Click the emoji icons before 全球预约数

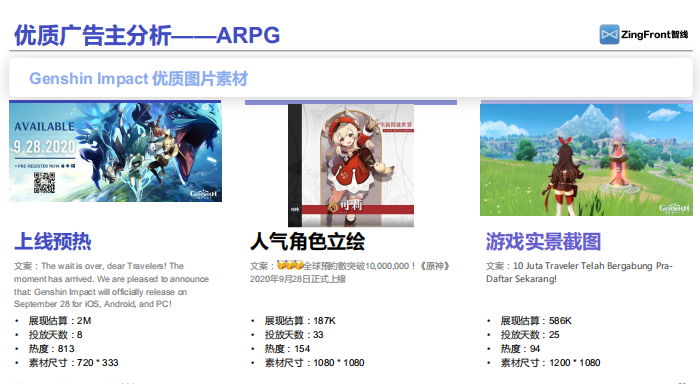pos(290,265)
